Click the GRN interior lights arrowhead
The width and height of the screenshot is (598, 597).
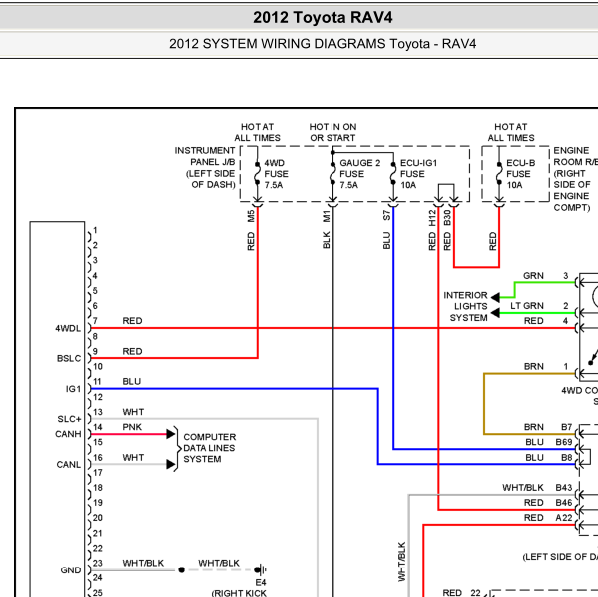495,297
